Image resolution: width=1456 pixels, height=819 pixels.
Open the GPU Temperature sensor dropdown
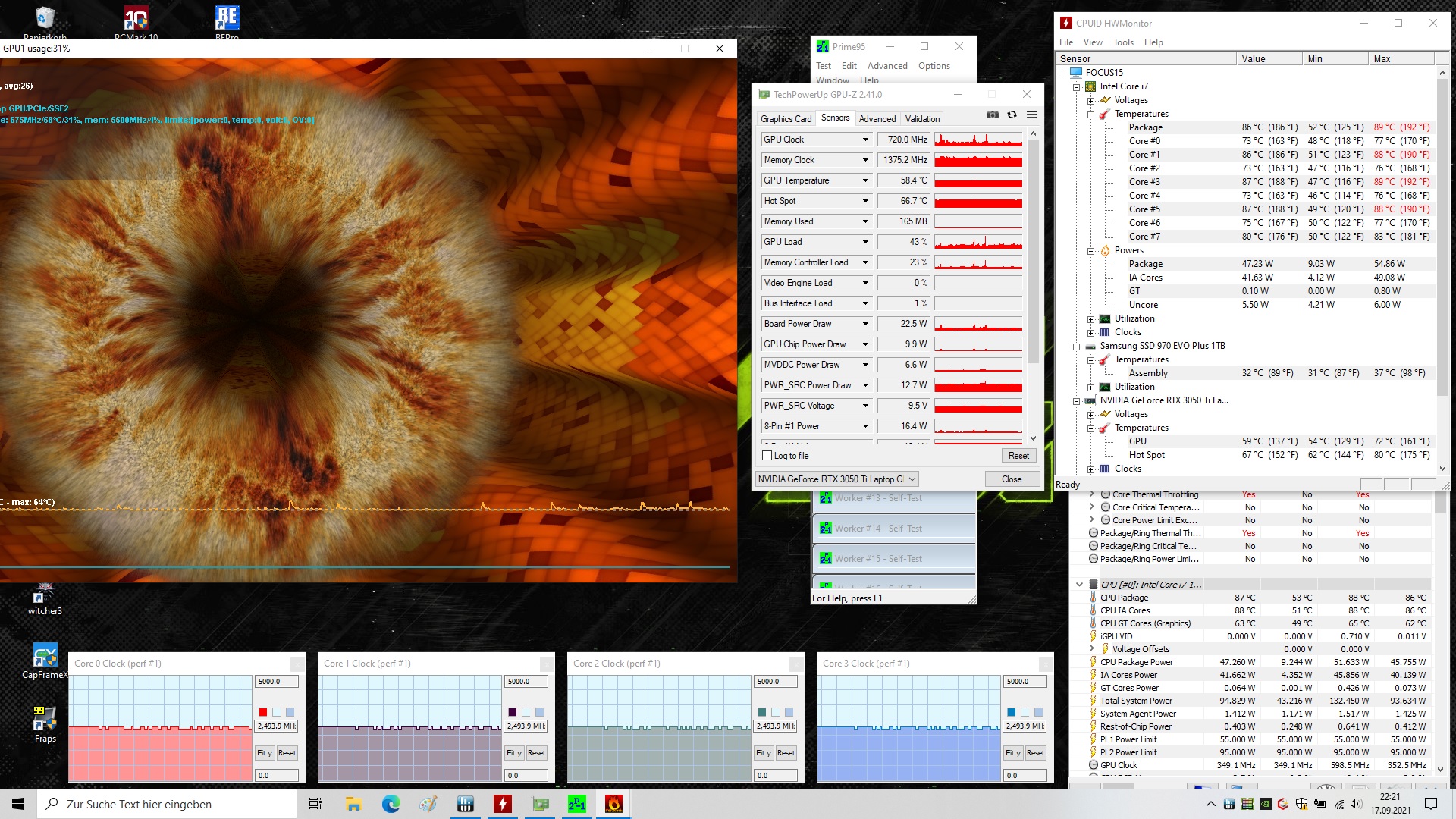(x=864, y=181)
